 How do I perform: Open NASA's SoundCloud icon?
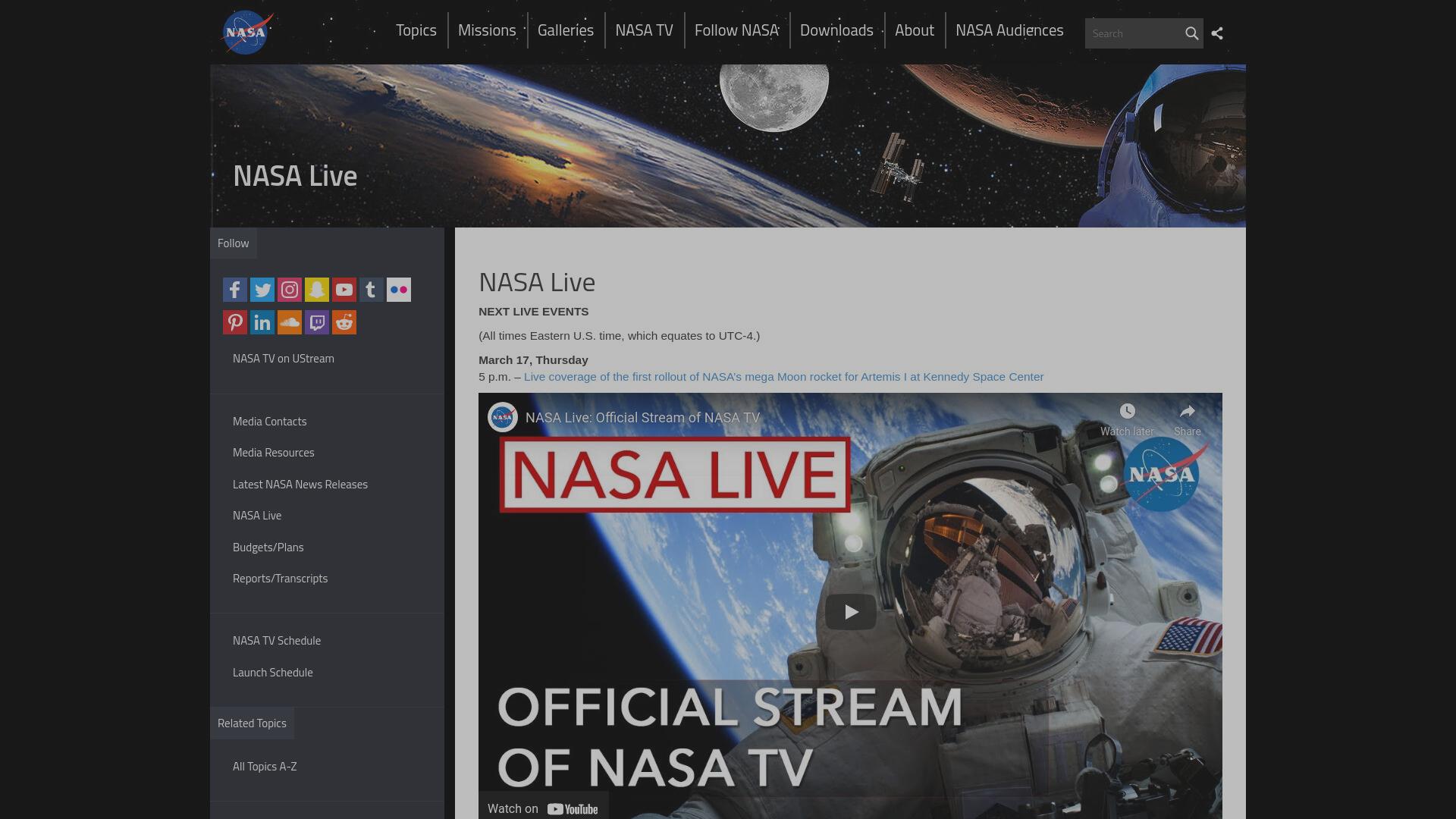point(290,322)
